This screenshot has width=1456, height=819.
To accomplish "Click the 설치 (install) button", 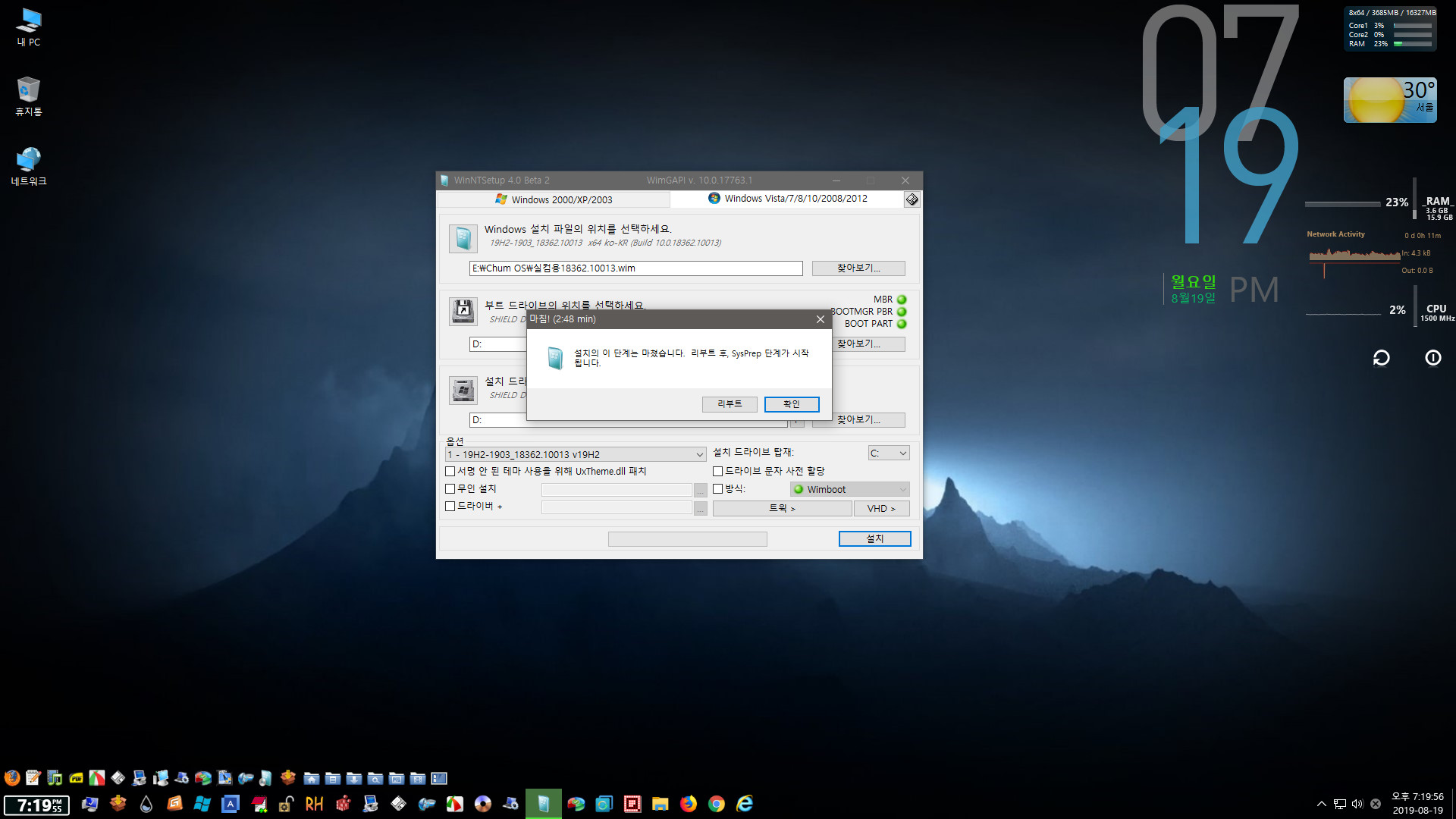I will (874, 538).
